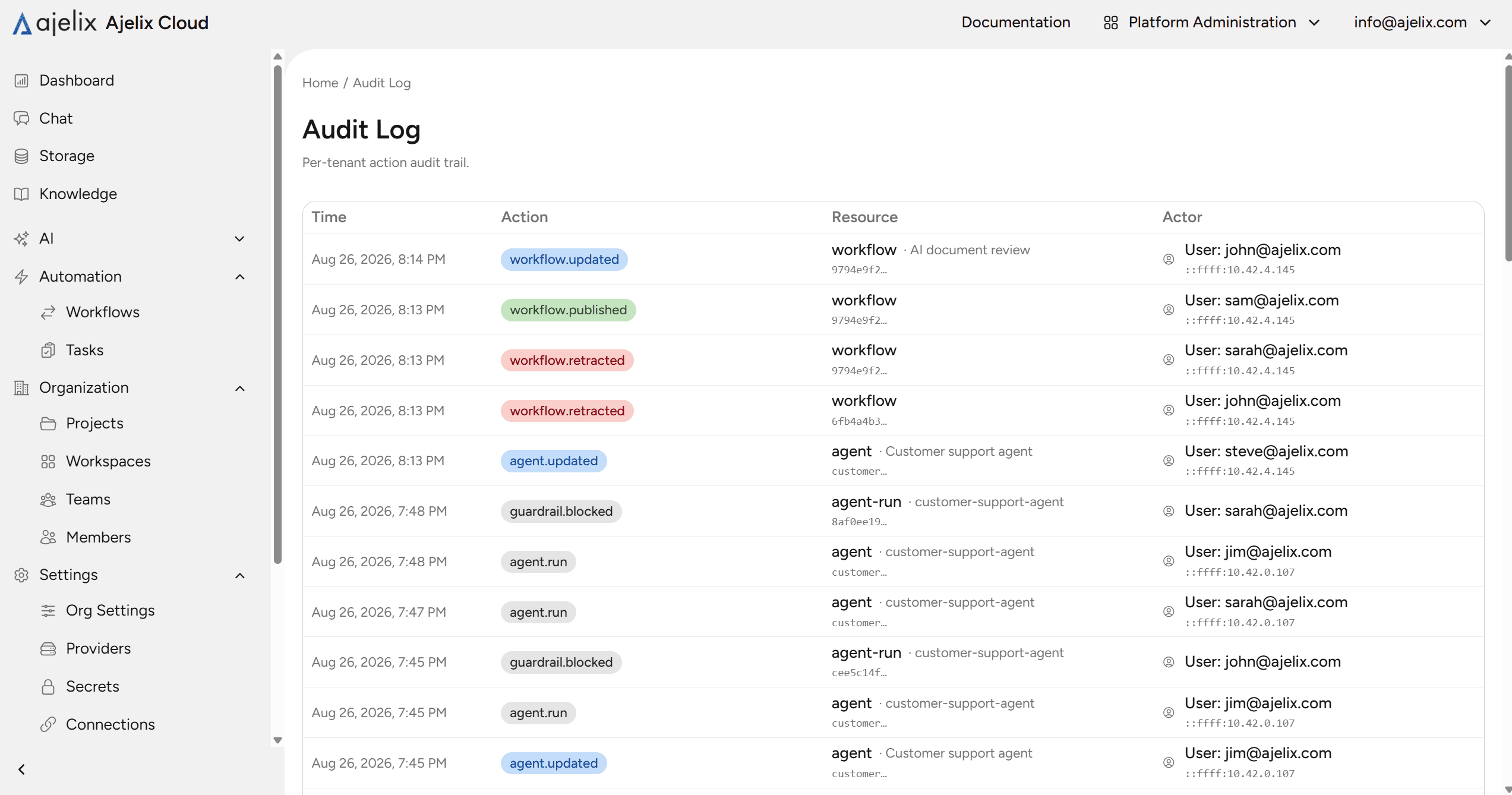The image size is (1512, 795).
Task: Open the Dashboard icon in sidebar
Action: click(21, 80)
